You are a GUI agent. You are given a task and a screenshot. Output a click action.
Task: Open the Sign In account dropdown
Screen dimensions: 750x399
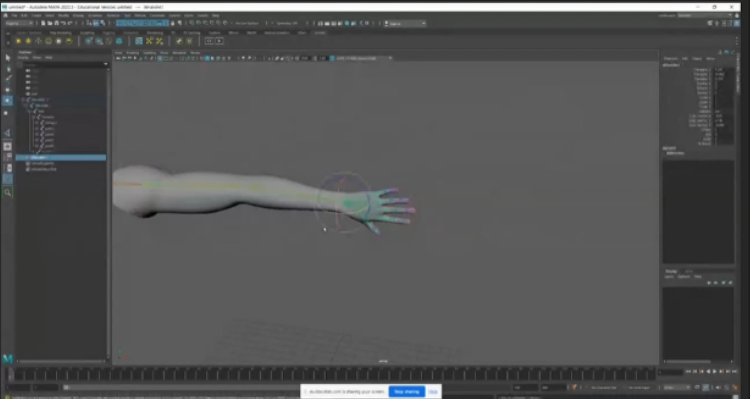point(405,23)
